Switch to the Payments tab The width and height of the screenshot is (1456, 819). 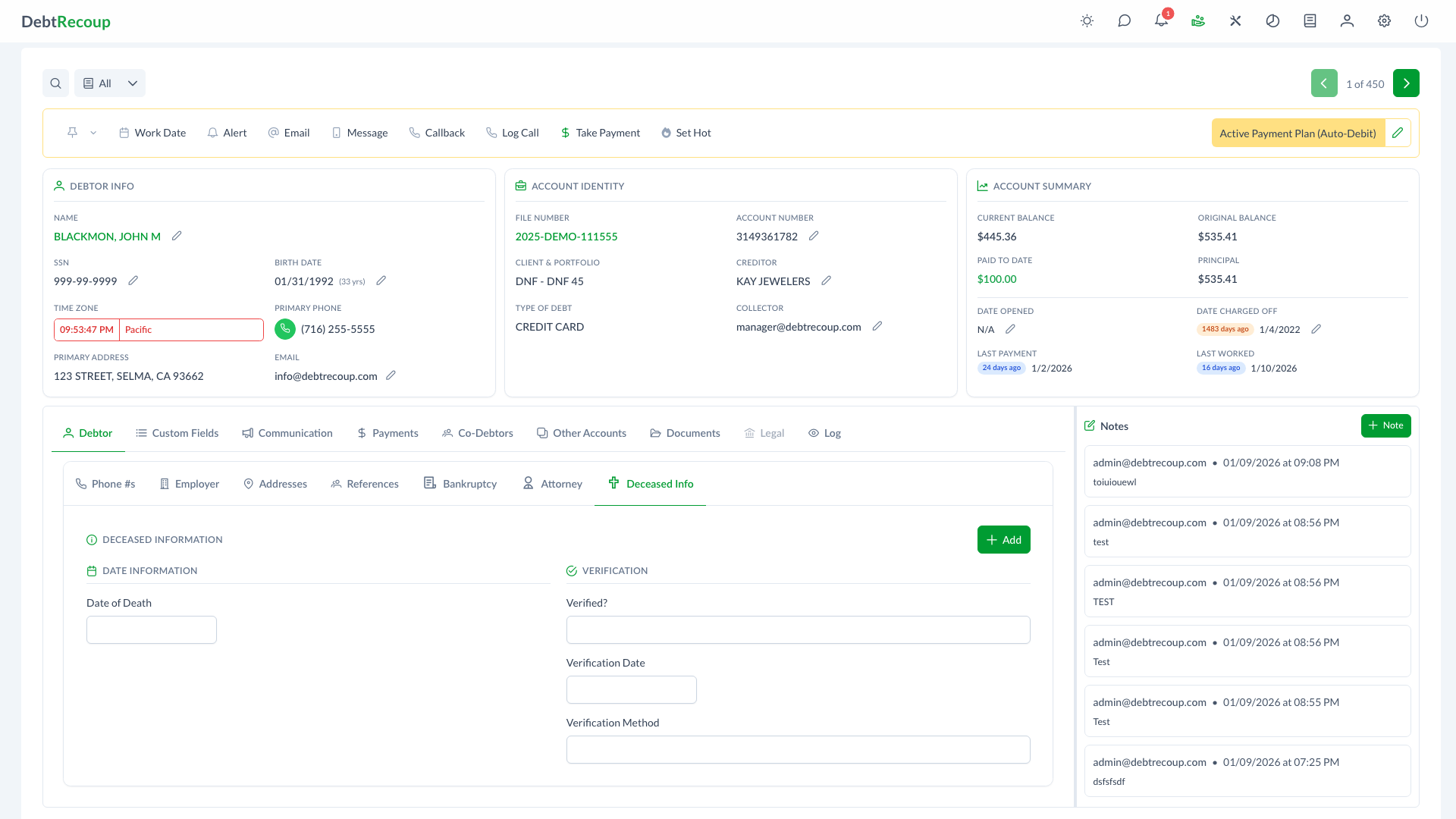pyautogui.click(x=388, y=433)
